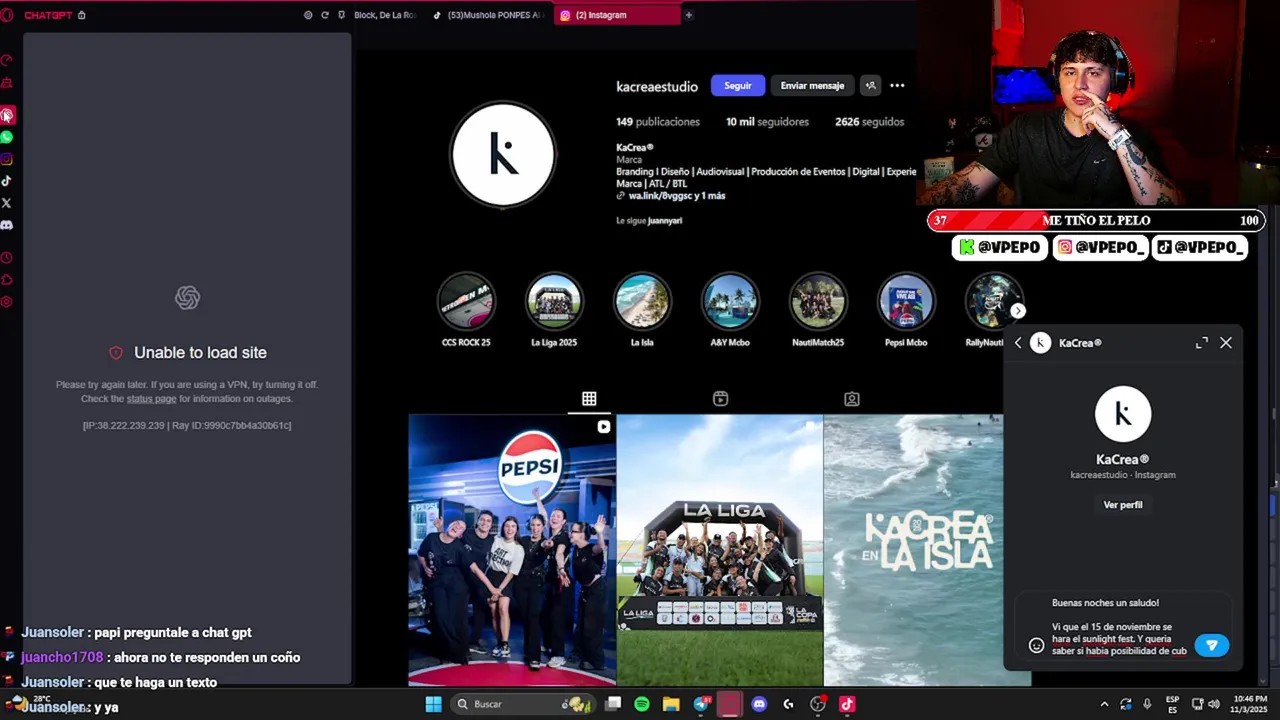Close the KaCrea chat popup
The image size is (1280, 720).
1226,343
